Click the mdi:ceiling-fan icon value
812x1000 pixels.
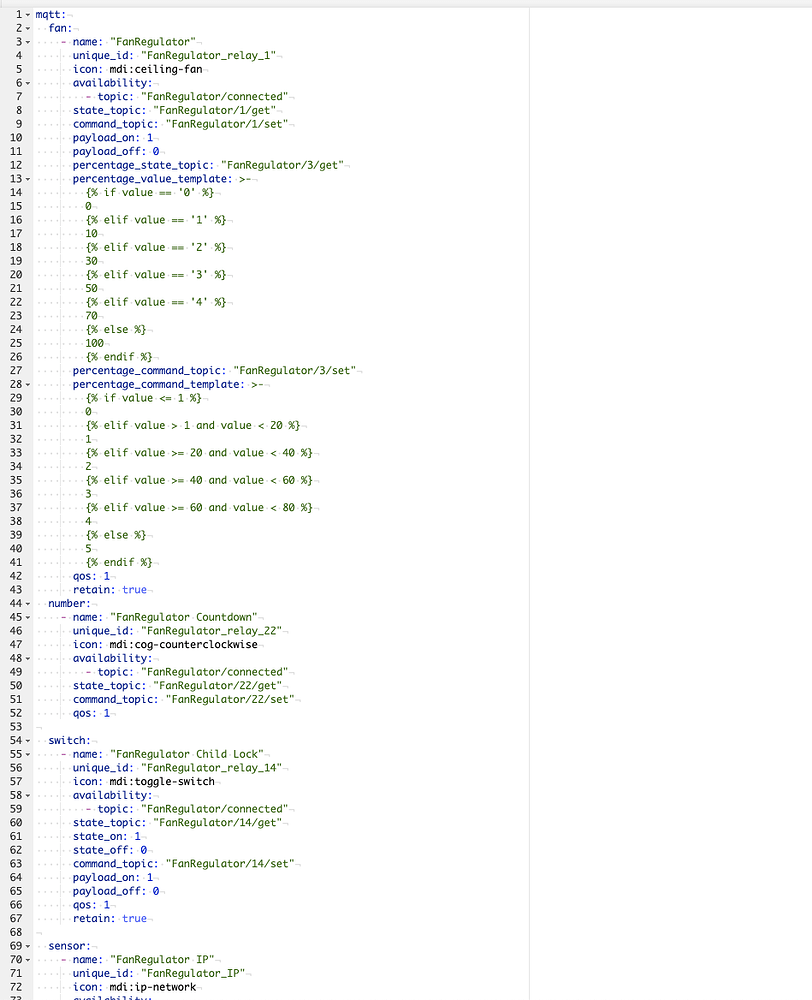(x=157, y=69)
